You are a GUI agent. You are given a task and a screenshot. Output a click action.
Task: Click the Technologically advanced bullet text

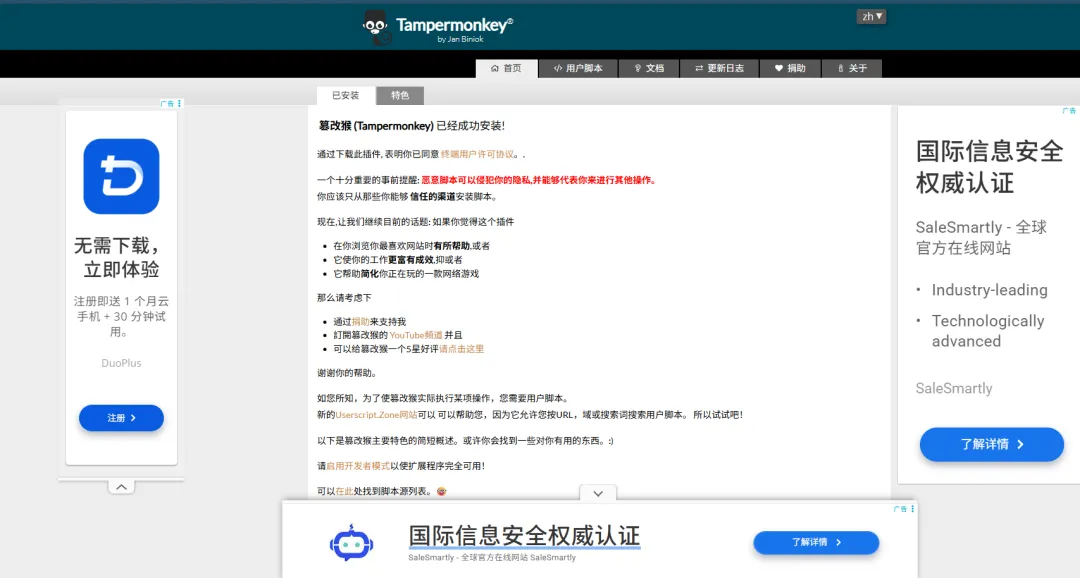coord(988,331)
